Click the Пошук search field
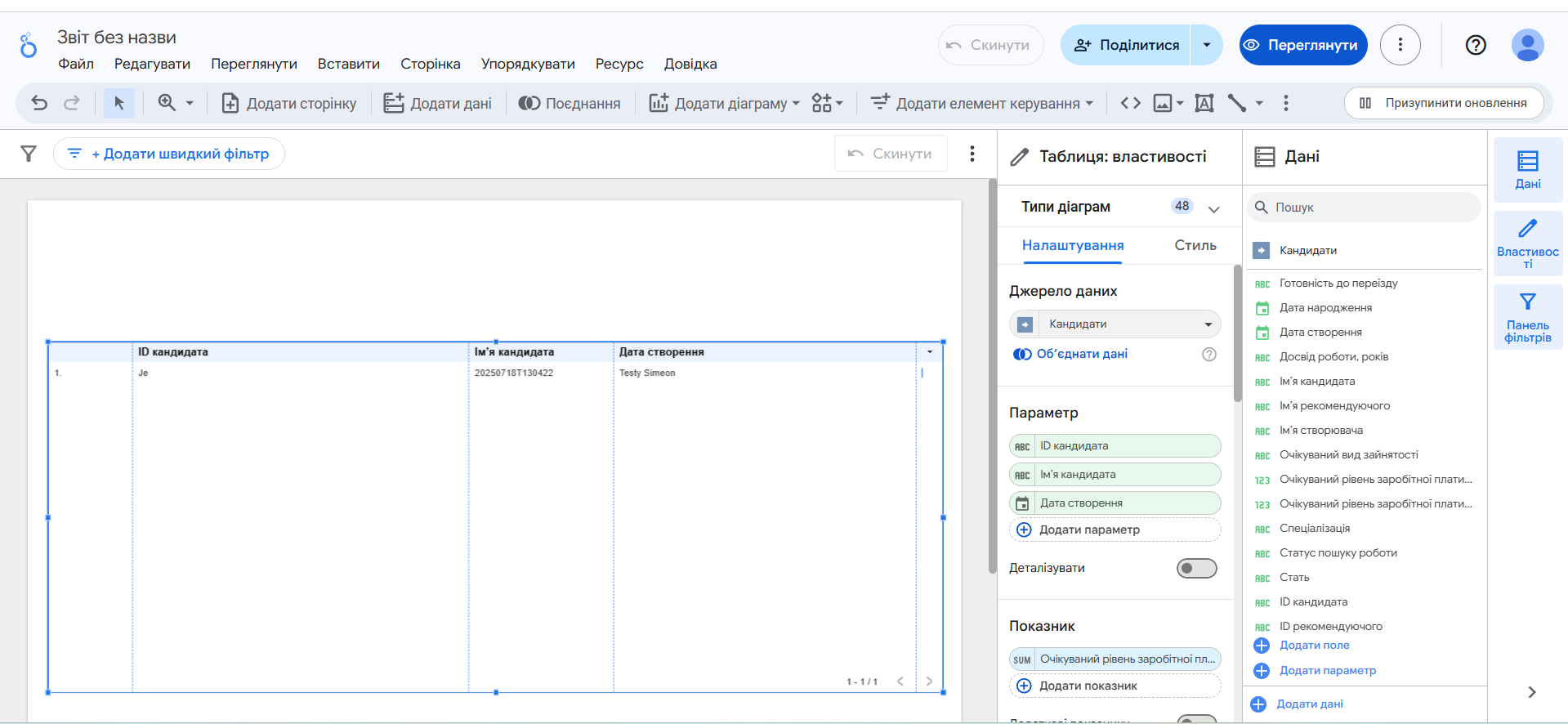The image size is (1568, 724). pyautogui.click(x=1365, y=208)
